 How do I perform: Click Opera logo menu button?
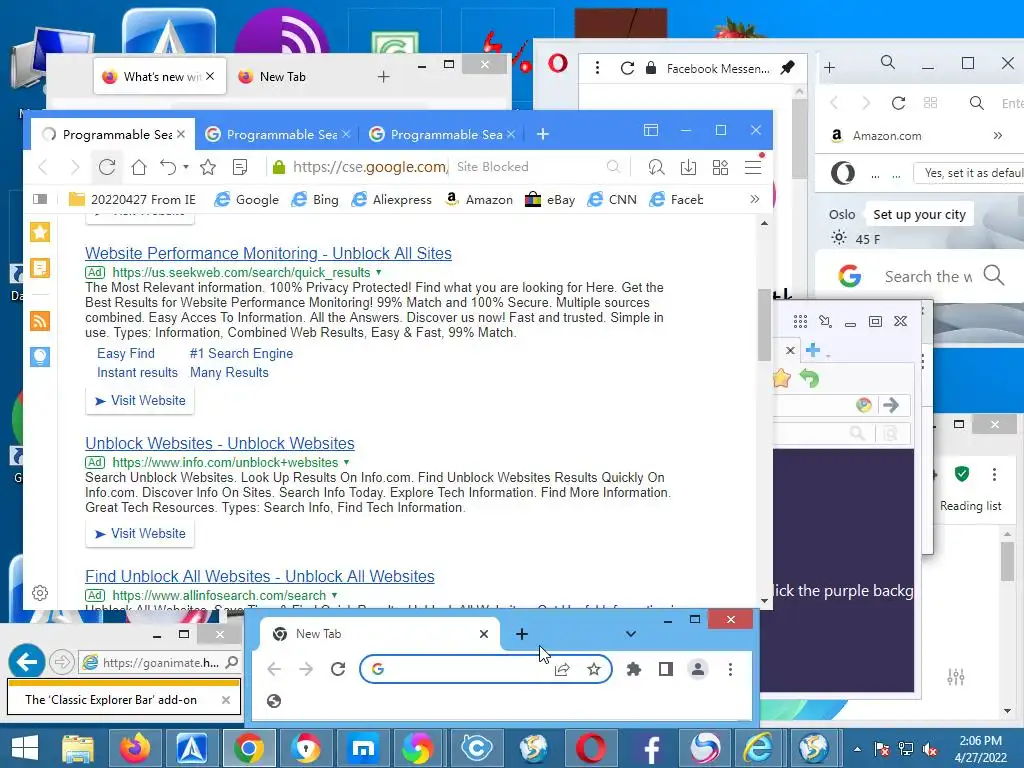tap(558, 64)
